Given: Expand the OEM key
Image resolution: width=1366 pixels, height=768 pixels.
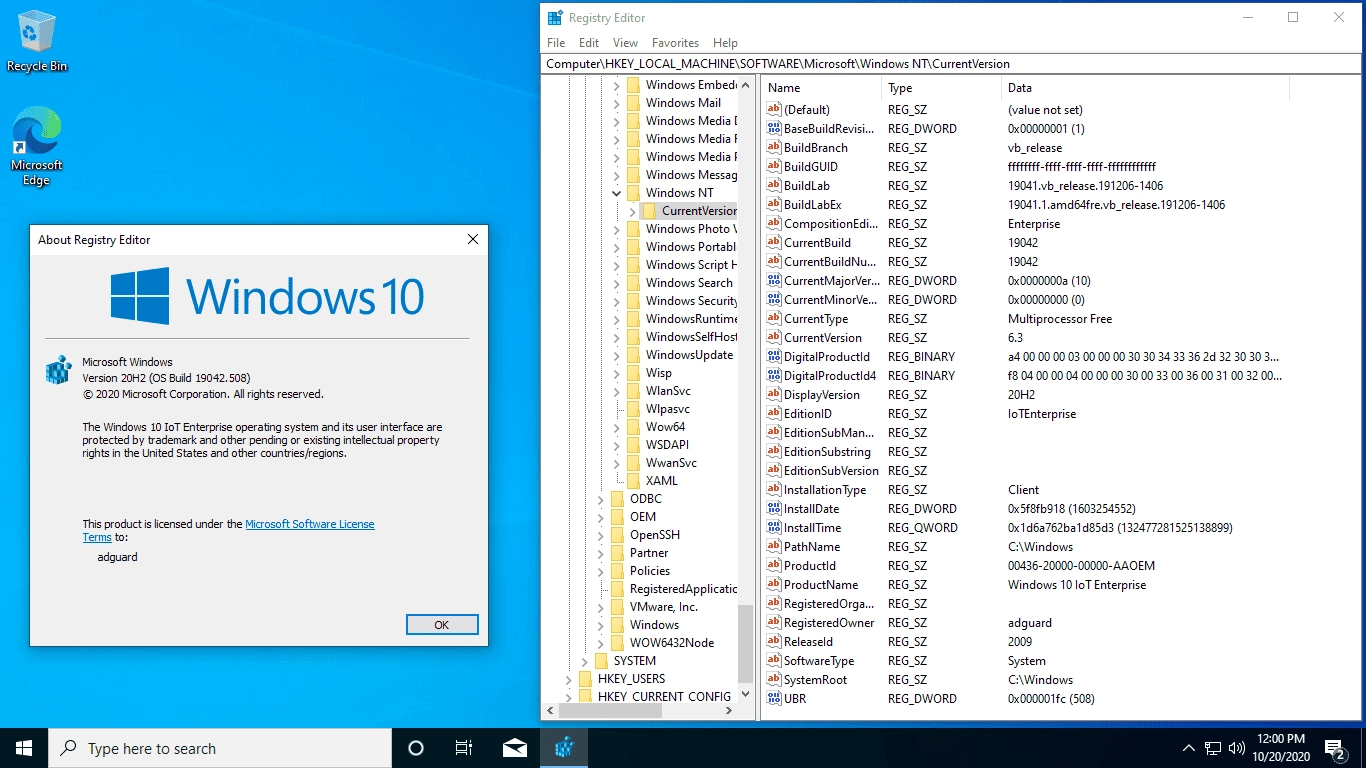Looking at the screenshot, I should pos(601,517).
